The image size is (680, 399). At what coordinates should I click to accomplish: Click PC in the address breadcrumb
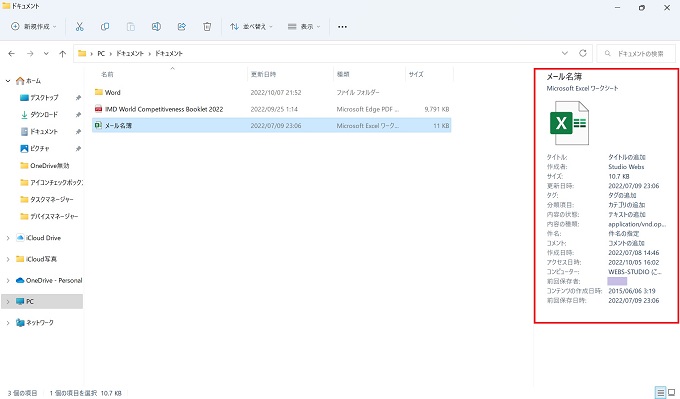click(101, 53)
